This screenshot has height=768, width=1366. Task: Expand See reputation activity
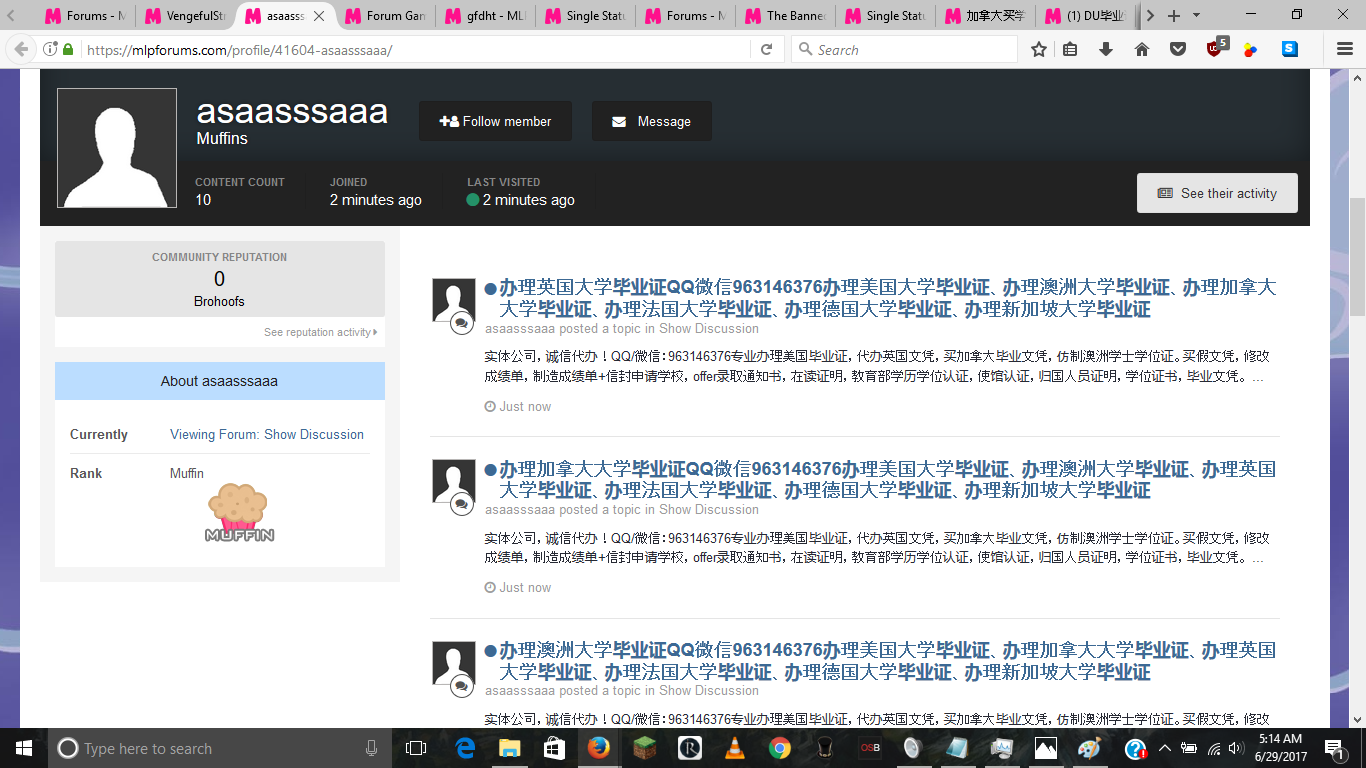320,332
